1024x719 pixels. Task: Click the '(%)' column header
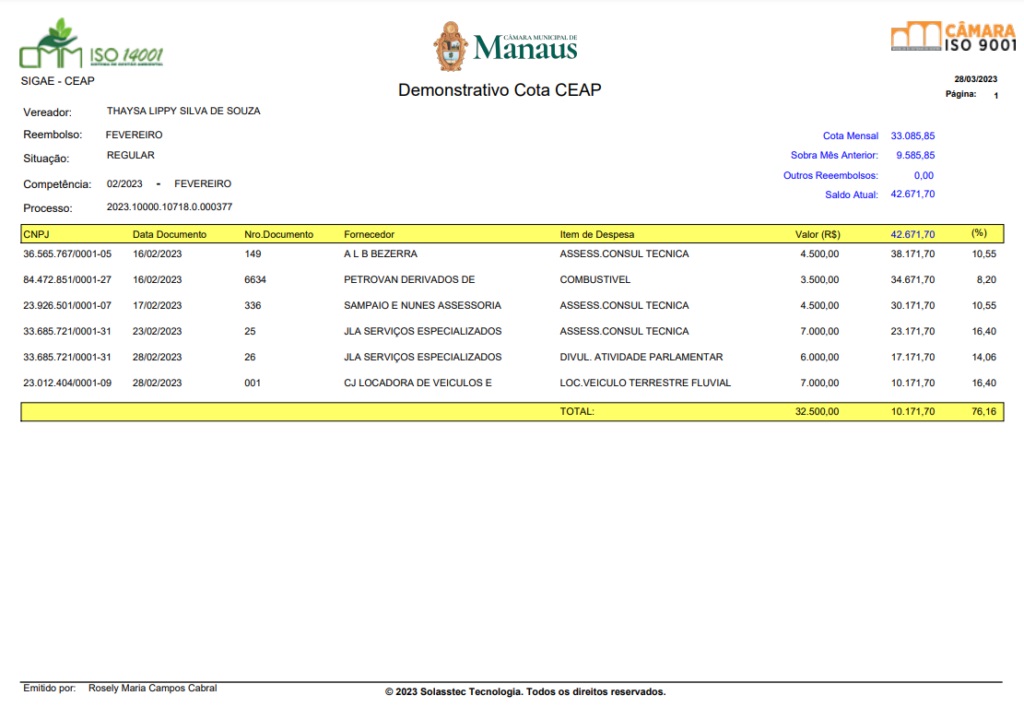tap(979, 233)
